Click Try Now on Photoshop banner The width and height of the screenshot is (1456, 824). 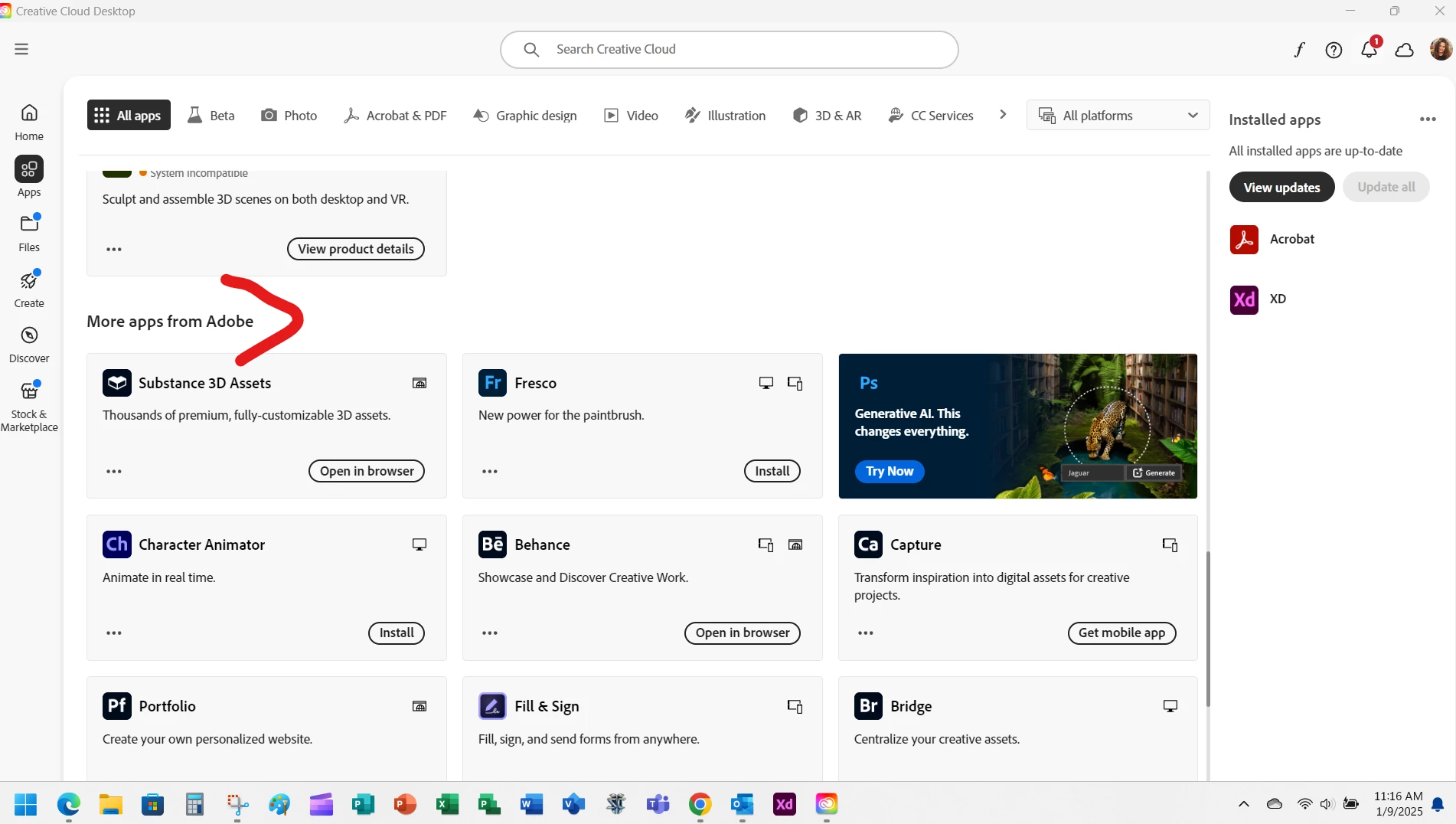coord(890,471)
